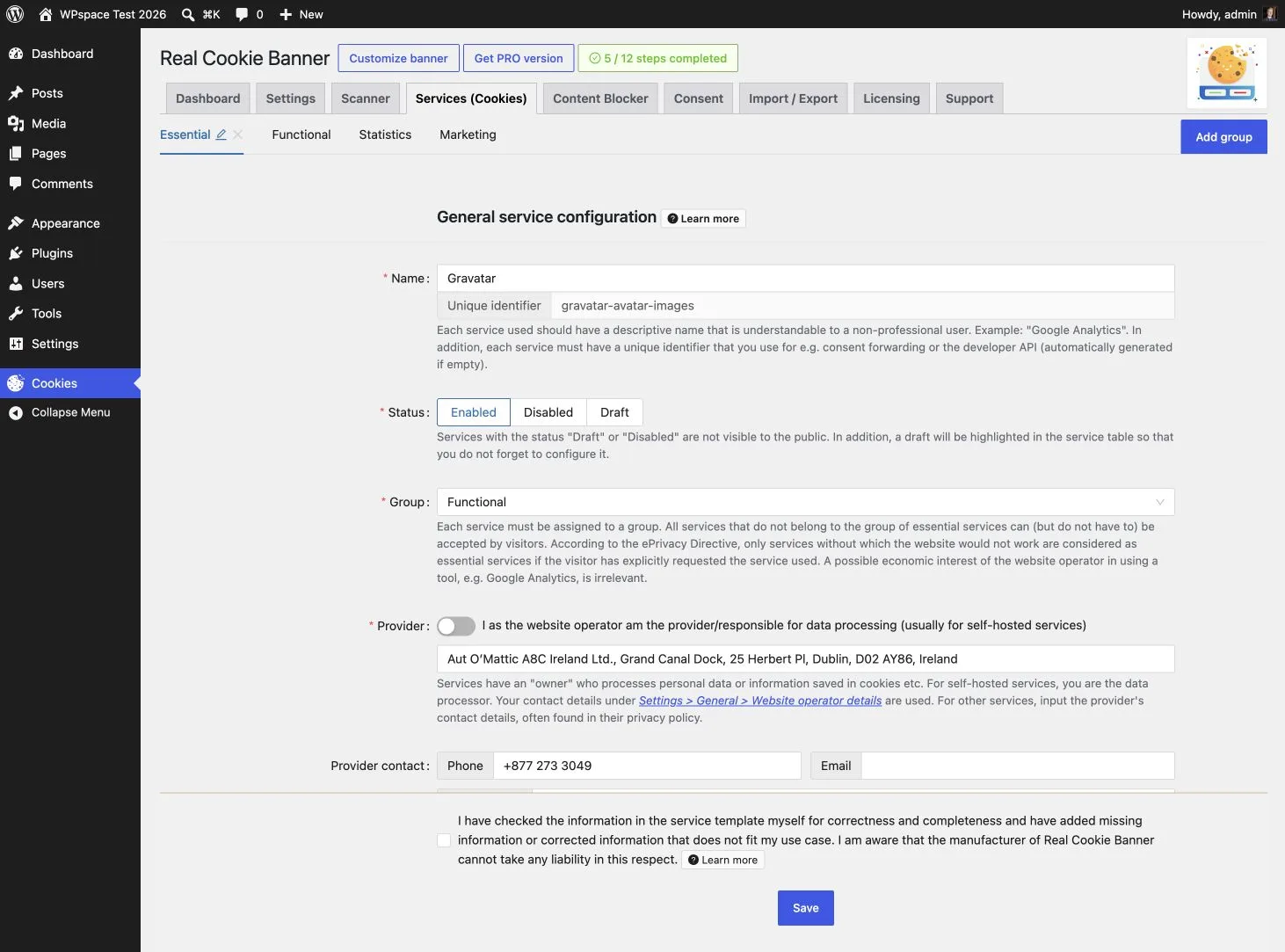The image size is (1285, 952).
Task: Delete Essential group with X icon
Action: point(237,134)
